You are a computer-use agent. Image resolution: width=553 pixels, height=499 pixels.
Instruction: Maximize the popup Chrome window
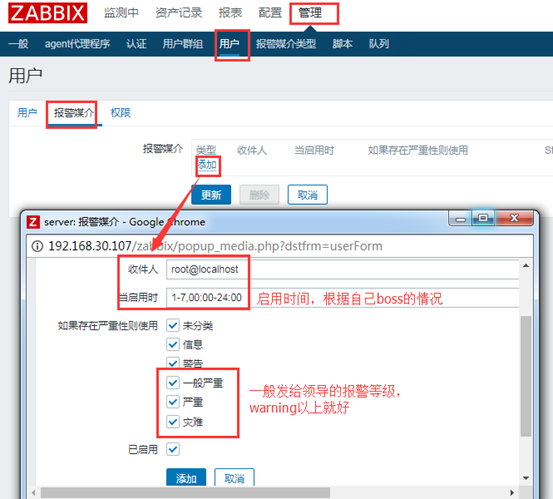483,218
